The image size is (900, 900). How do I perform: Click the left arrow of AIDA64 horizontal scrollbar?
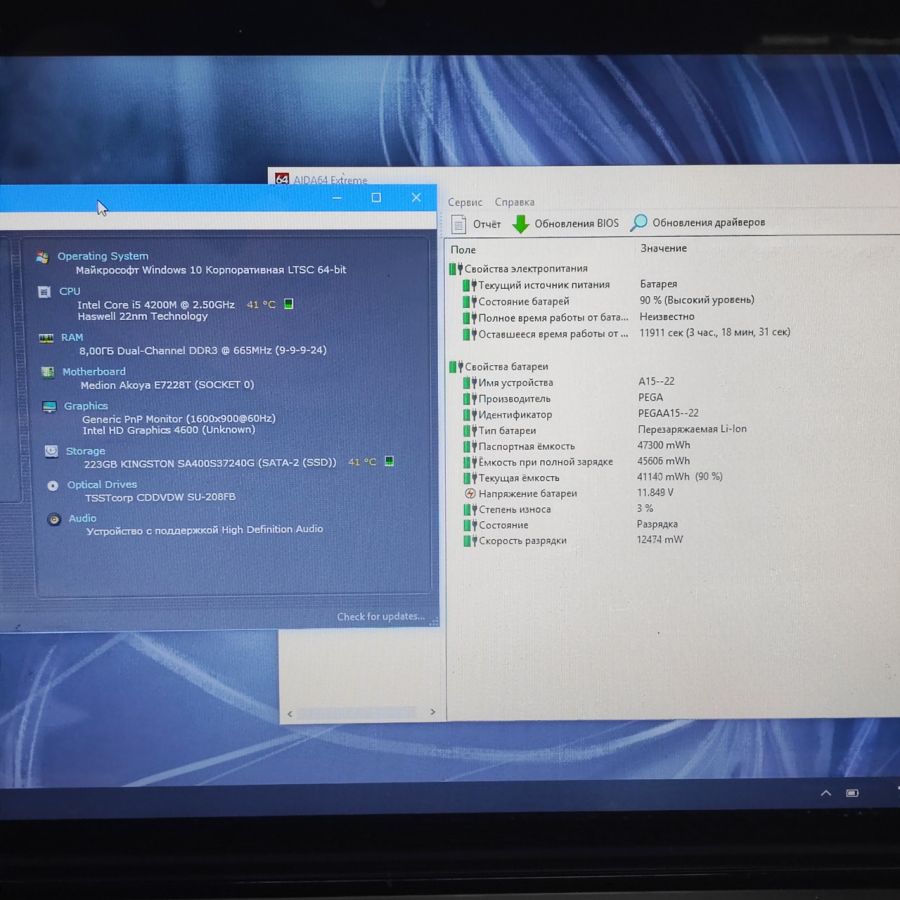290,713
